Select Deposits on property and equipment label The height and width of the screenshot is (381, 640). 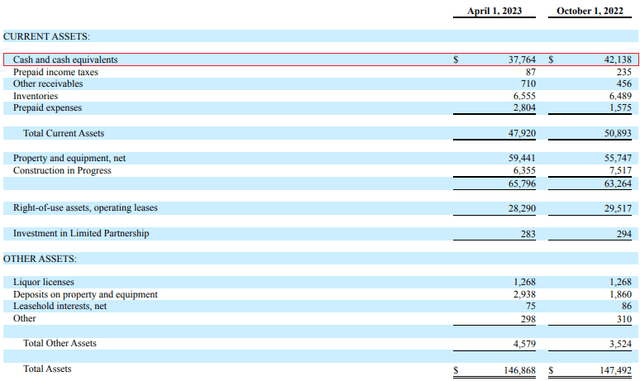[x=85, y=294]
